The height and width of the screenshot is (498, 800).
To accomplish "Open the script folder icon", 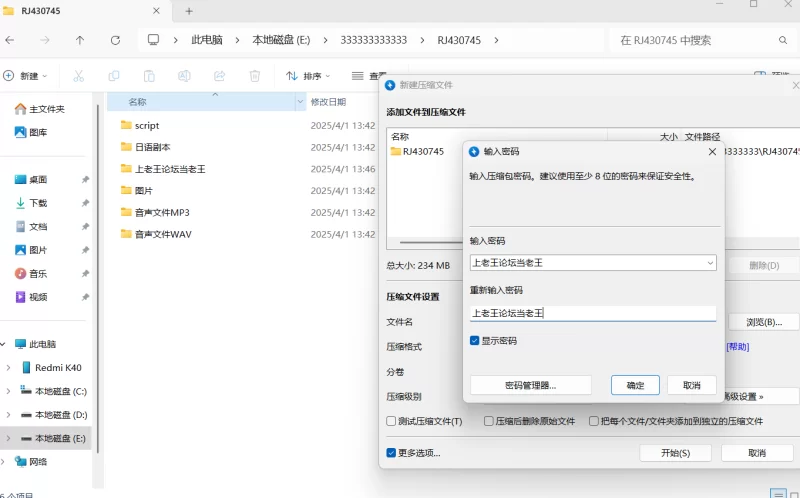I will 126,125.
